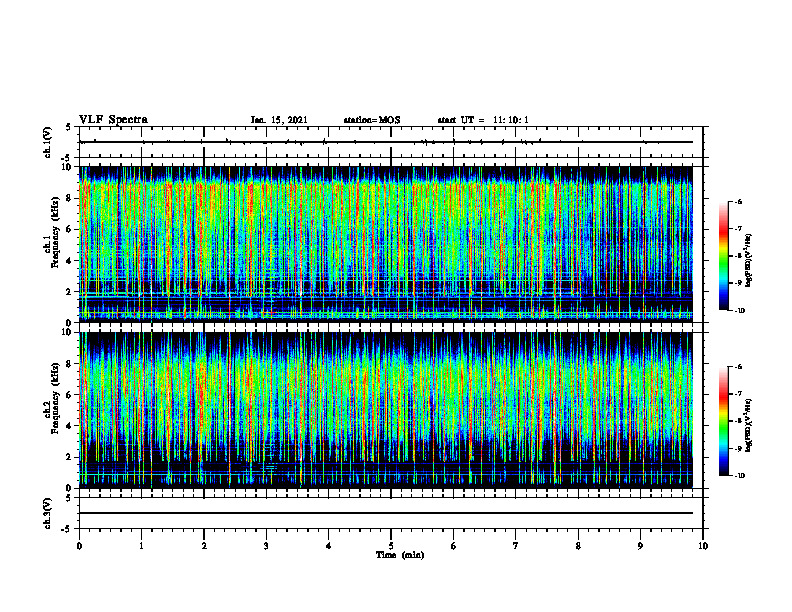Click time axis tick label "9"
This screenshot has width=792, height=612.
click(640, 546)
